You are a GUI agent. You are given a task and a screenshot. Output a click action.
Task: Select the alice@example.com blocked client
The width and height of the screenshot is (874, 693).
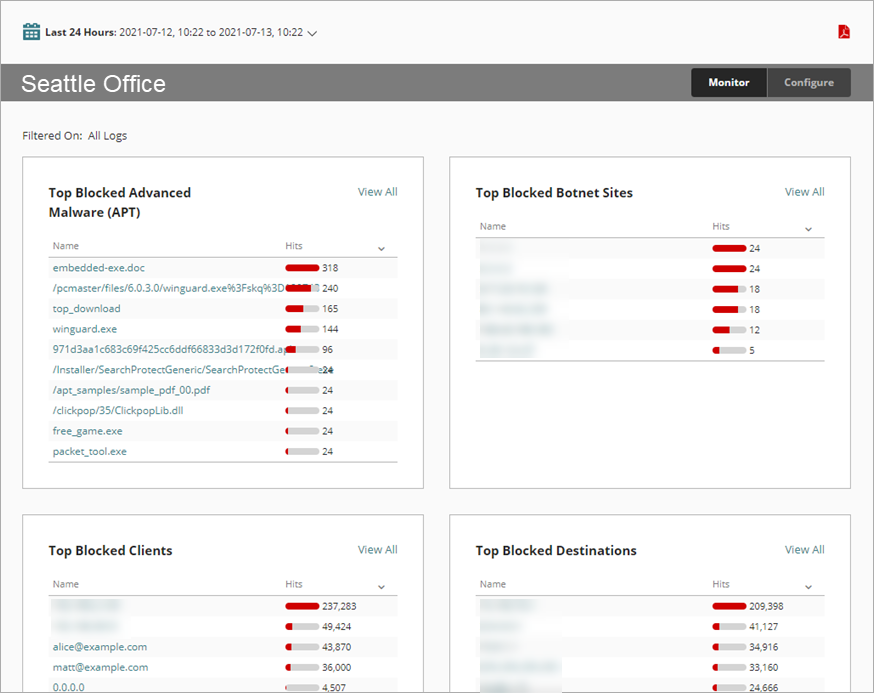click(99, 647)
